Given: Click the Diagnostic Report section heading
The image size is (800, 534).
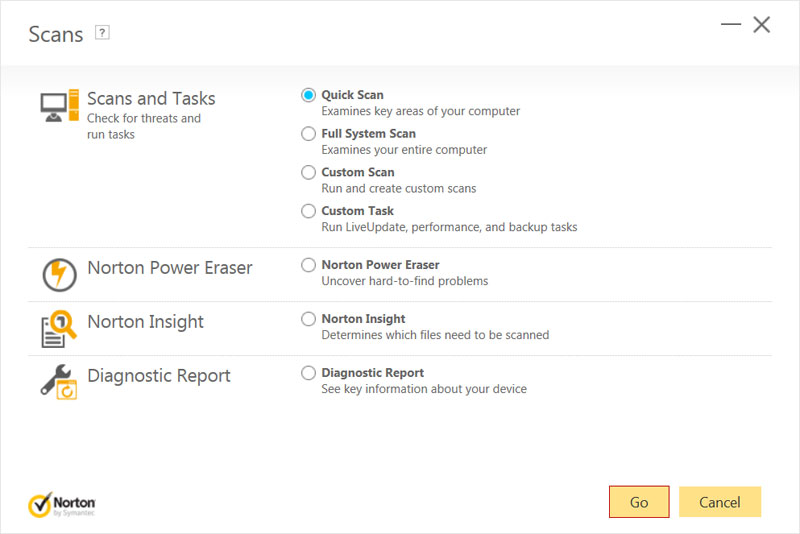Looking at the screenshot, I should coord(159,376).
